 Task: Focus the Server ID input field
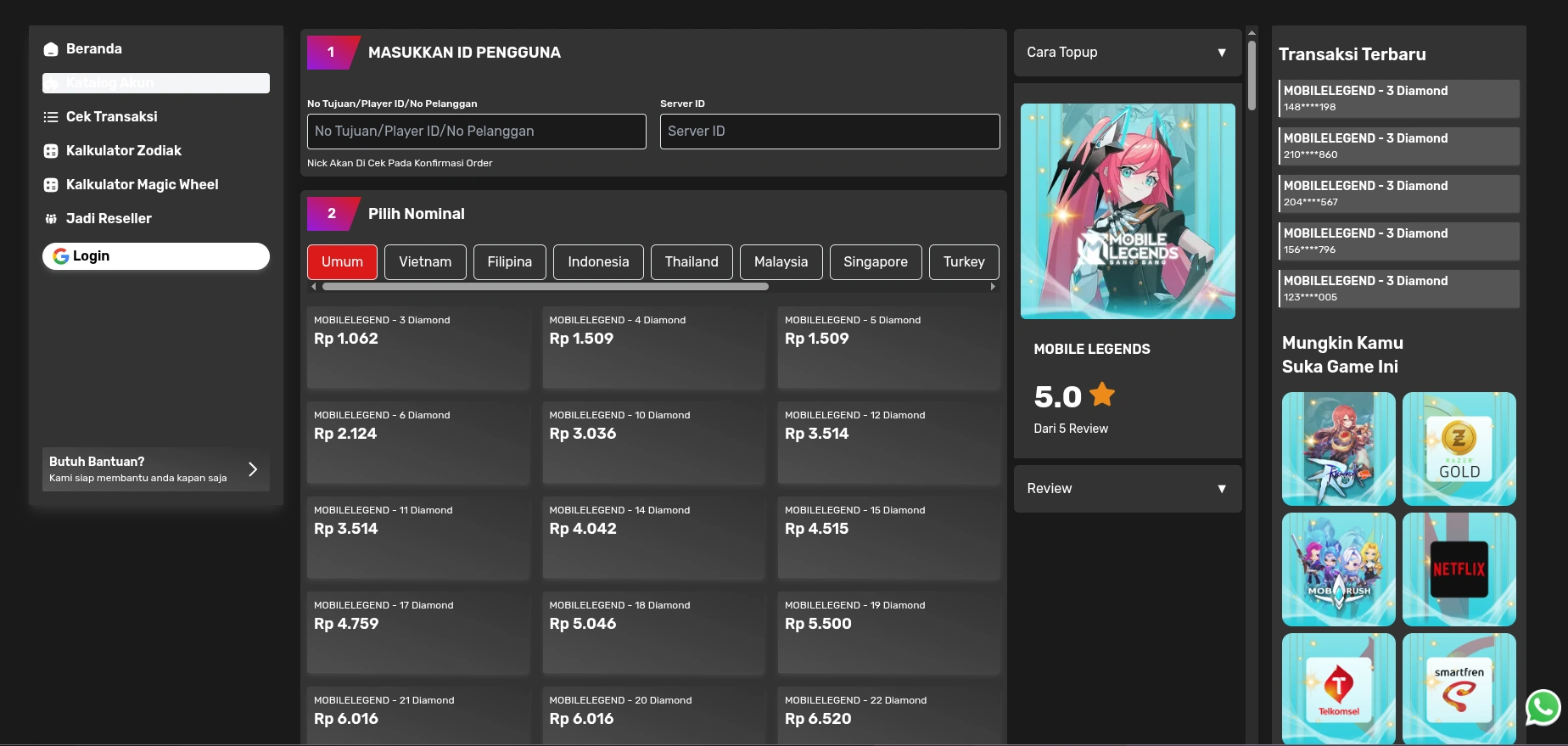coord(829,132)
